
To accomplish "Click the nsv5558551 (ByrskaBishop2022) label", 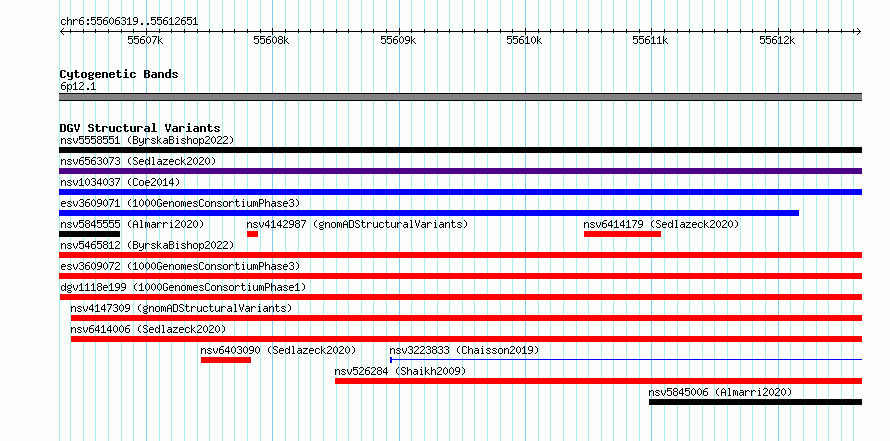I will tap(147, 140).
